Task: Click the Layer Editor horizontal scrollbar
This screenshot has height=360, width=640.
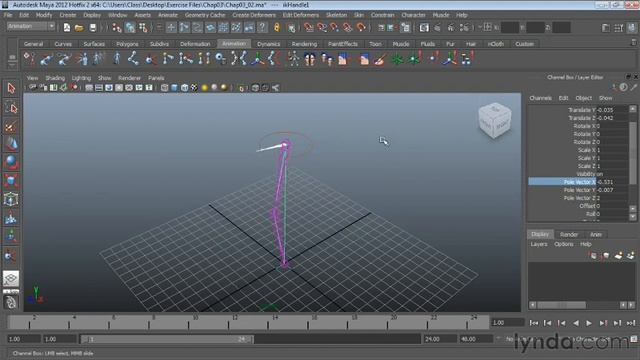Action: (x=562, y=305)
